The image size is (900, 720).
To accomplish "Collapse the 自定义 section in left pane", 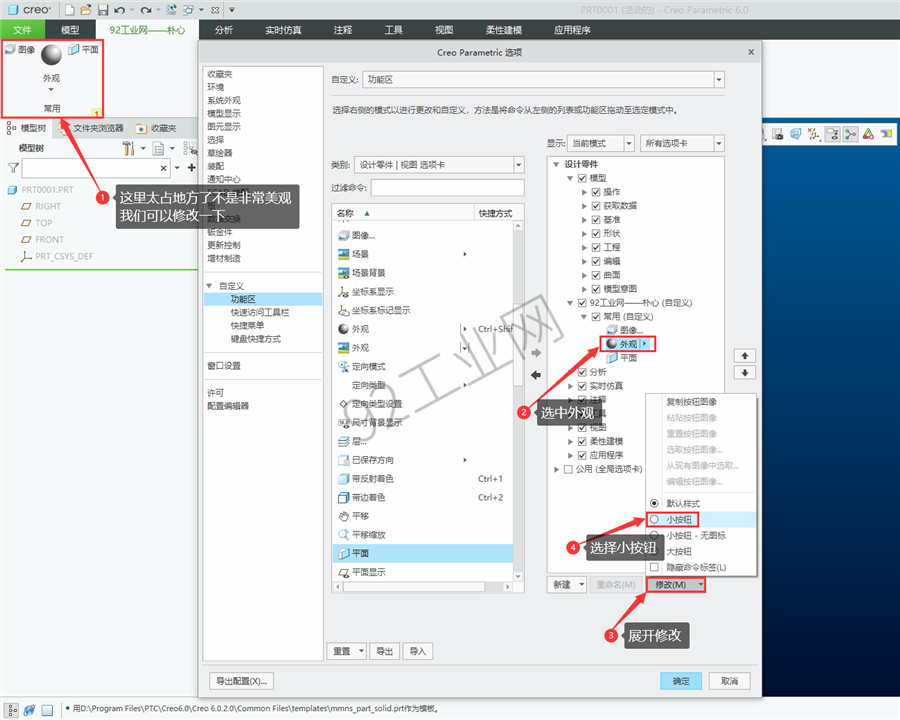I will pos(210,285).
